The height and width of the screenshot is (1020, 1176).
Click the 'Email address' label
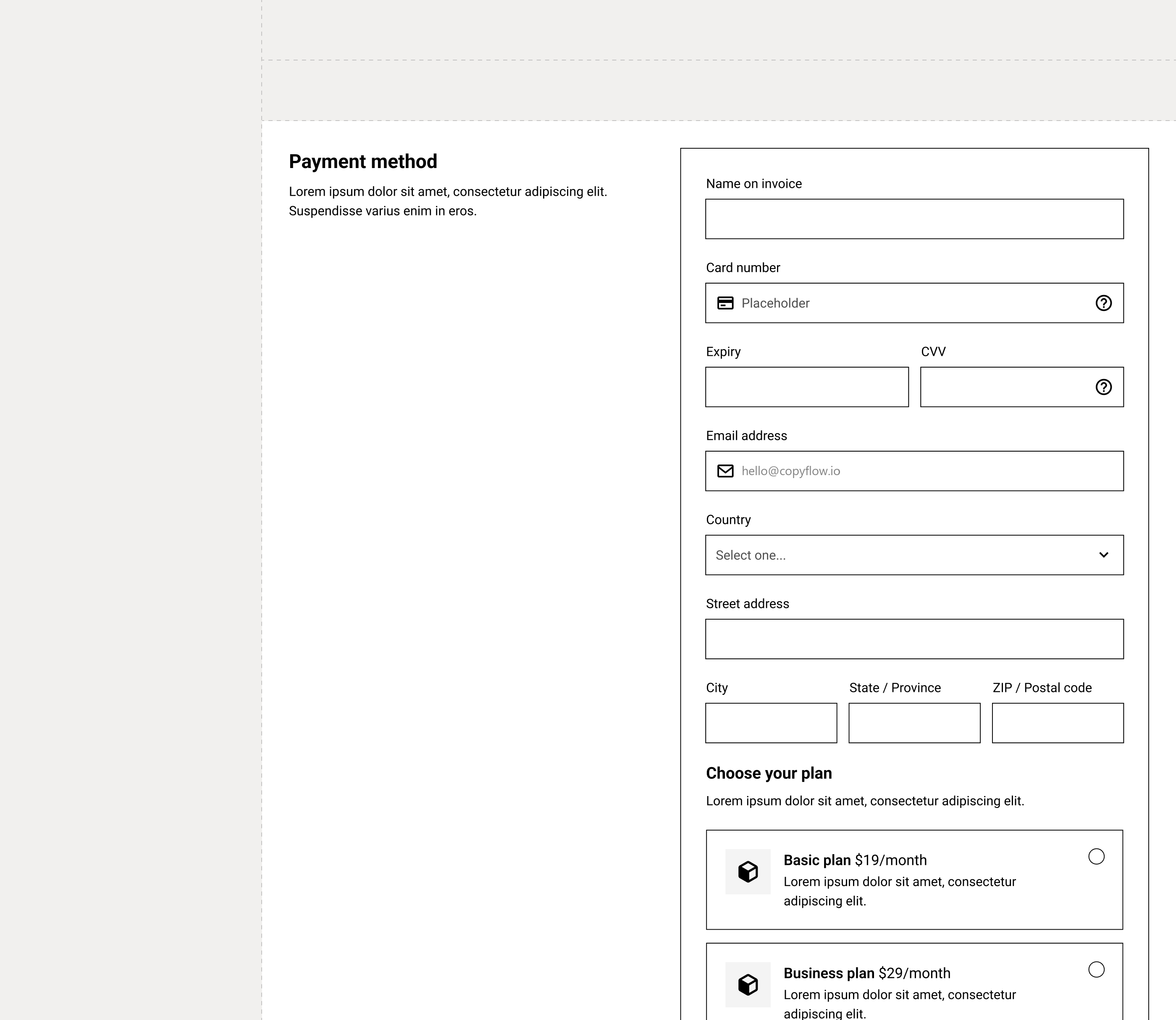click(x=746, y=436)
